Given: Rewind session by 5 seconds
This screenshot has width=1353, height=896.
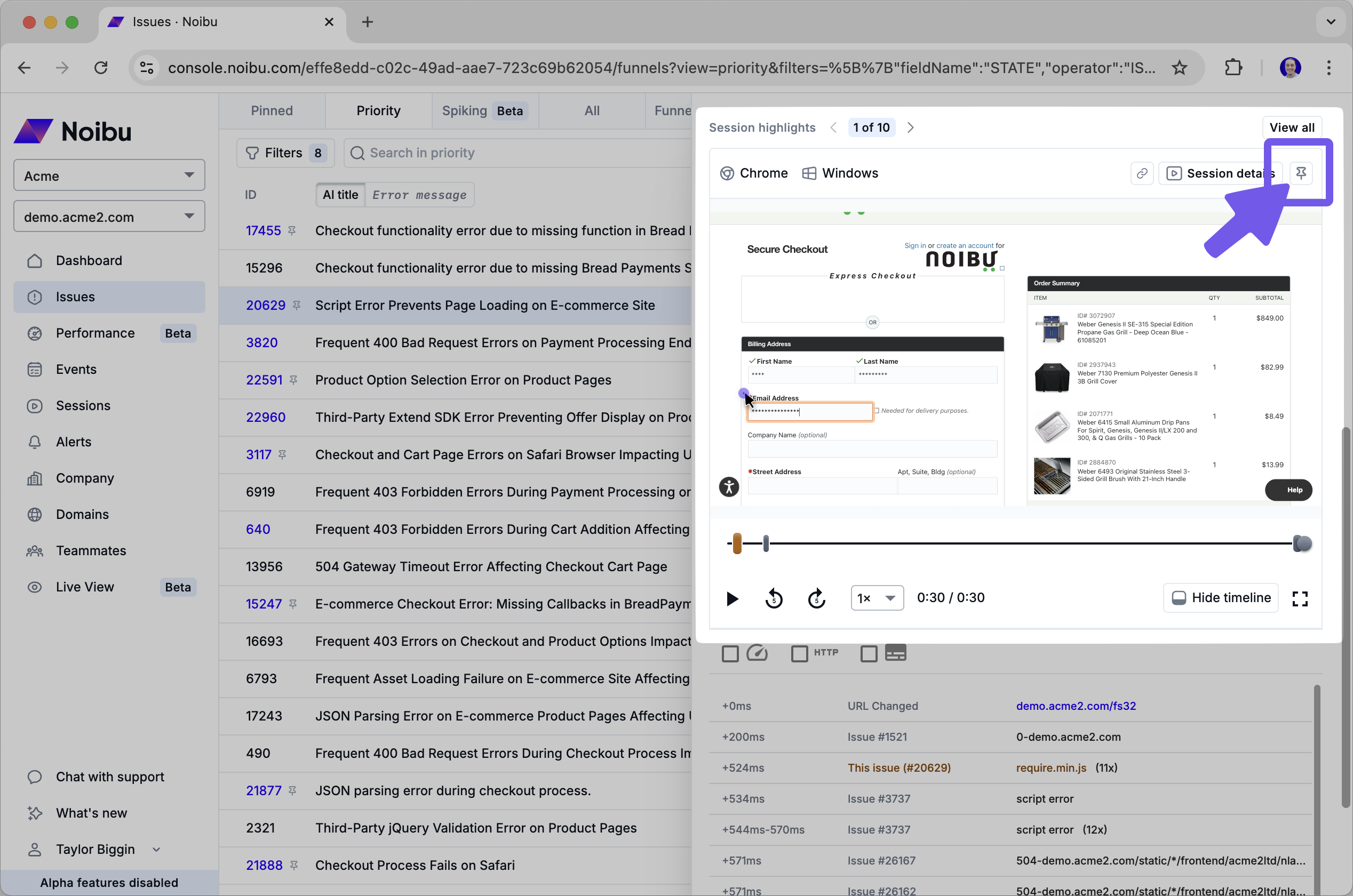Looking at the screenshot, I should pyautogui.click(x=774, y=598).
